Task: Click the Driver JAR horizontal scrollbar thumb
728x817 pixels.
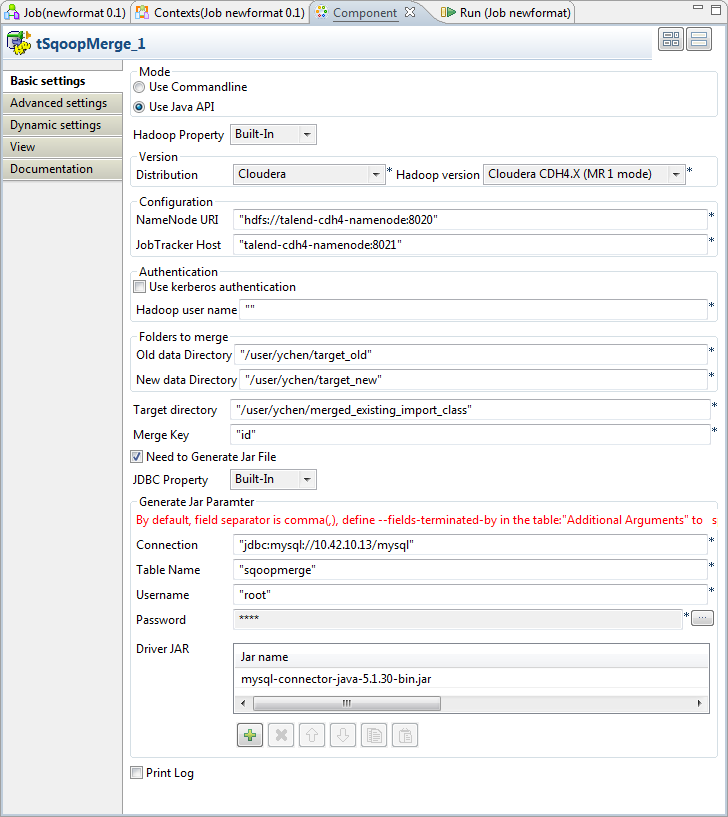Action: tap(347, 703)
